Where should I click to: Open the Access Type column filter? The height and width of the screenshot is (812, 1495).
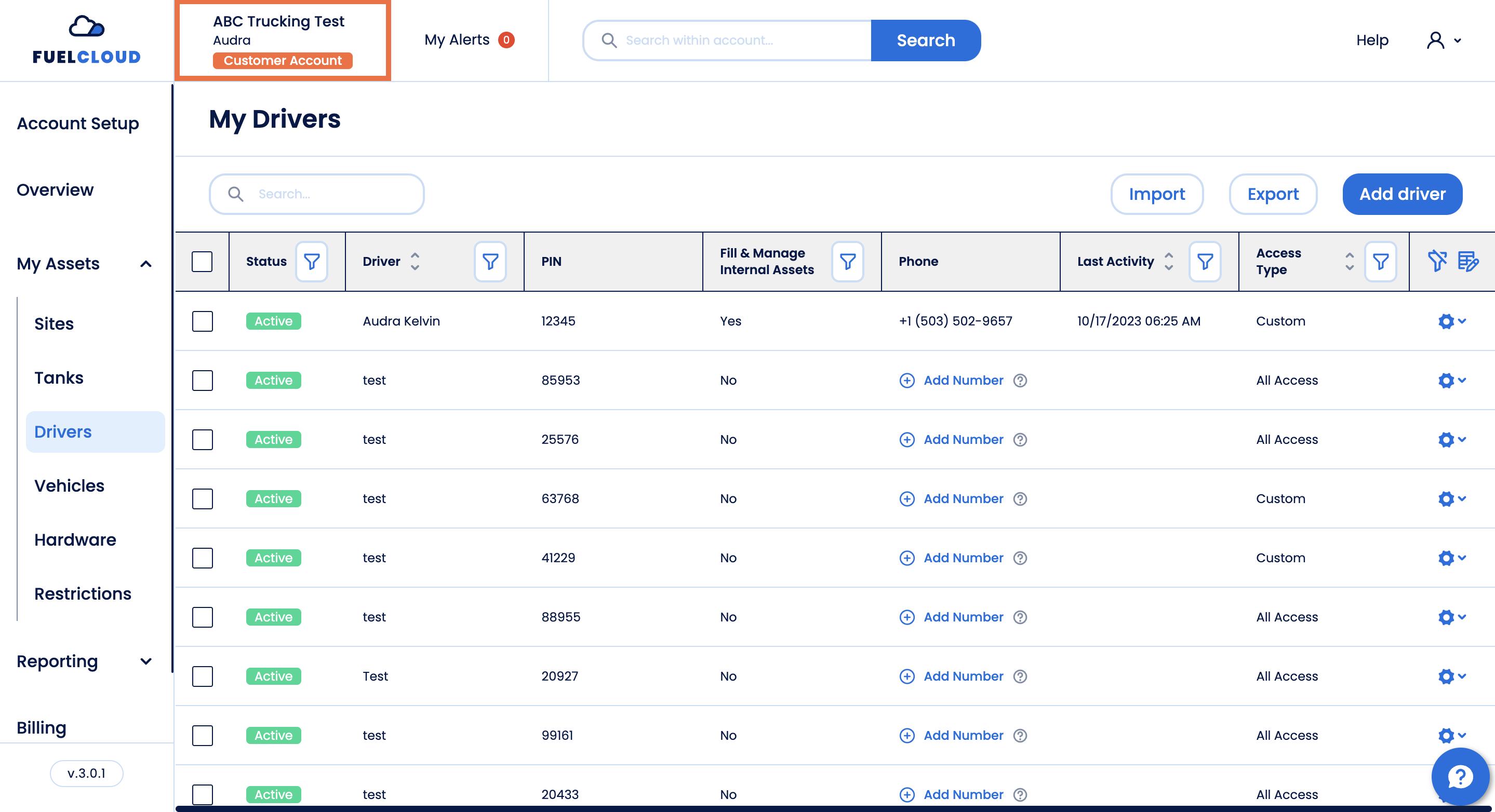(x=1381, y=262)
